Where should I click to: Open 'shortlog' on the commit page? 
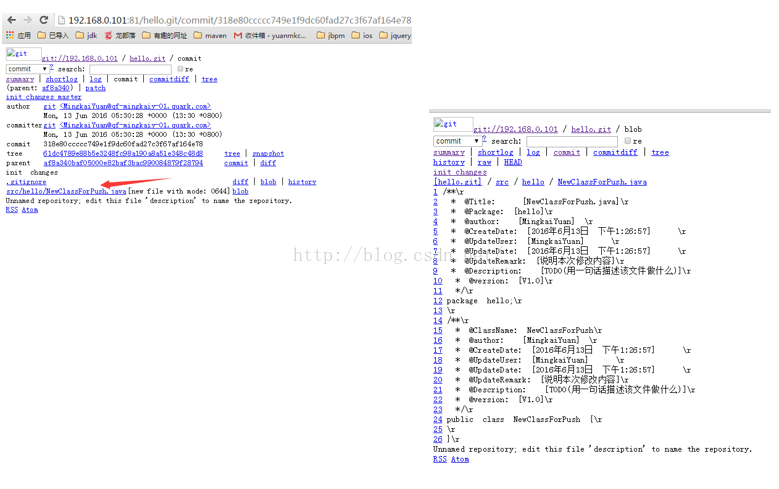click(62, 79)
